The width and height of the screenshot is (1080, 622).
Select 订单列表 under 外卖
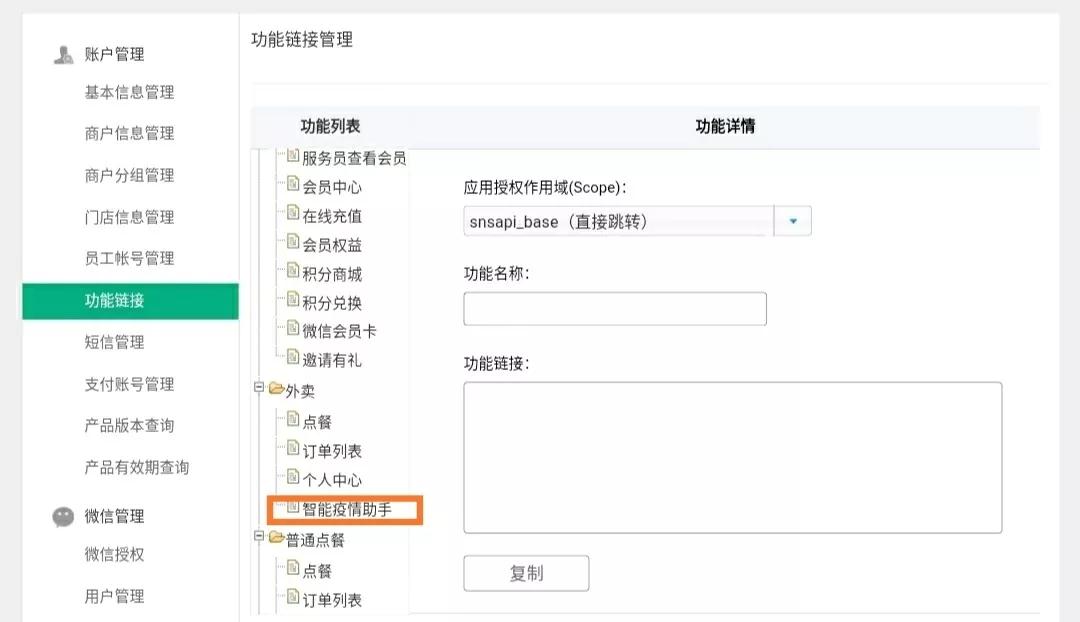click(x=332, y=451)
